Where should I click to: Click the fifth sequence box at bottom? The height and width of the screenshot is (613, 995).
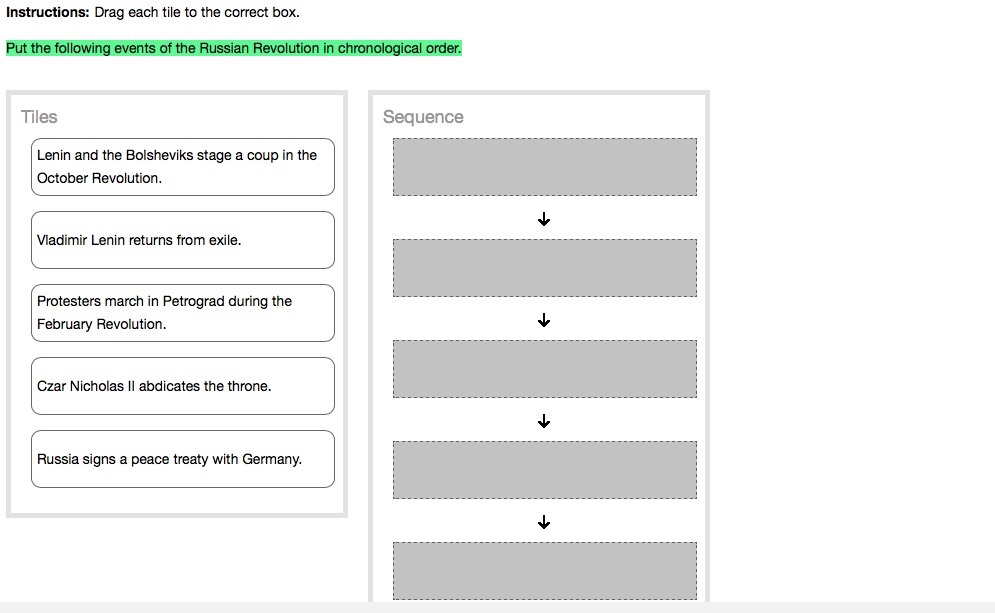pos(544,570)
